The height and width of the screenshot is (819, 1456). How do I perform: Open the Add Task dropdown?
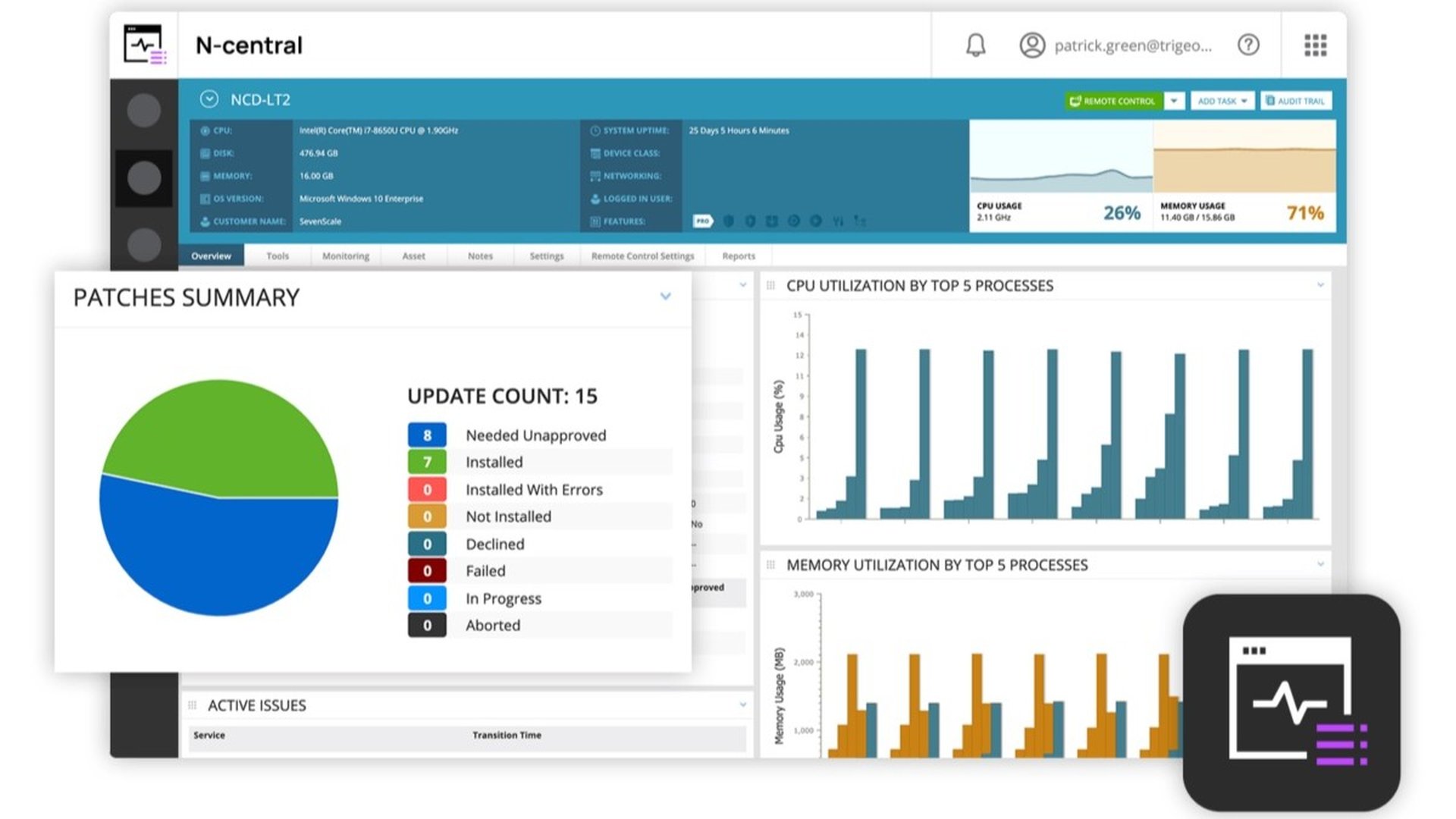pyautogui.click(x=1222, y=101)
